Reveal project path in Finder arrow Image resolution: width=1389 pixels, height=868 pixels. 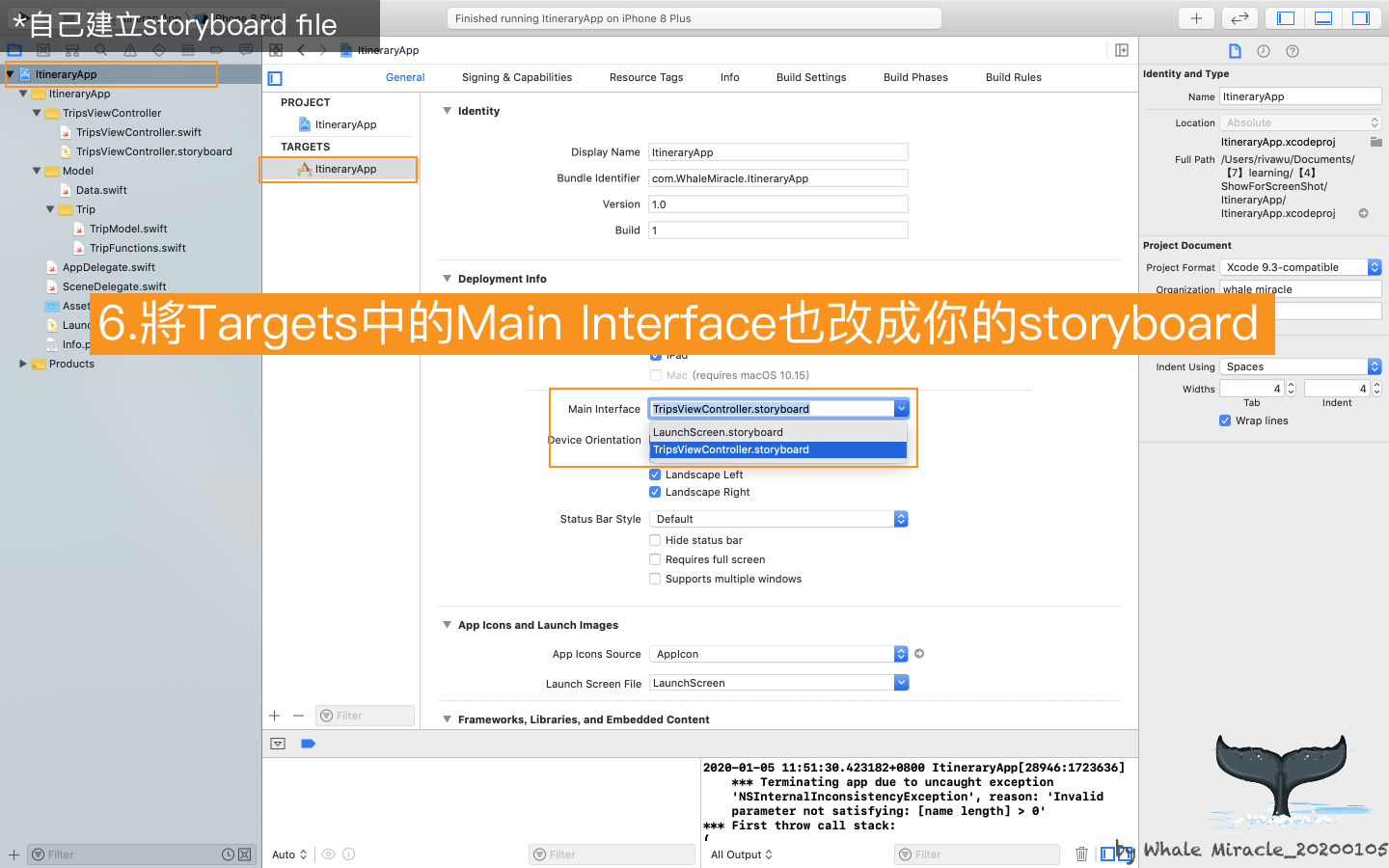[1364, 213]
